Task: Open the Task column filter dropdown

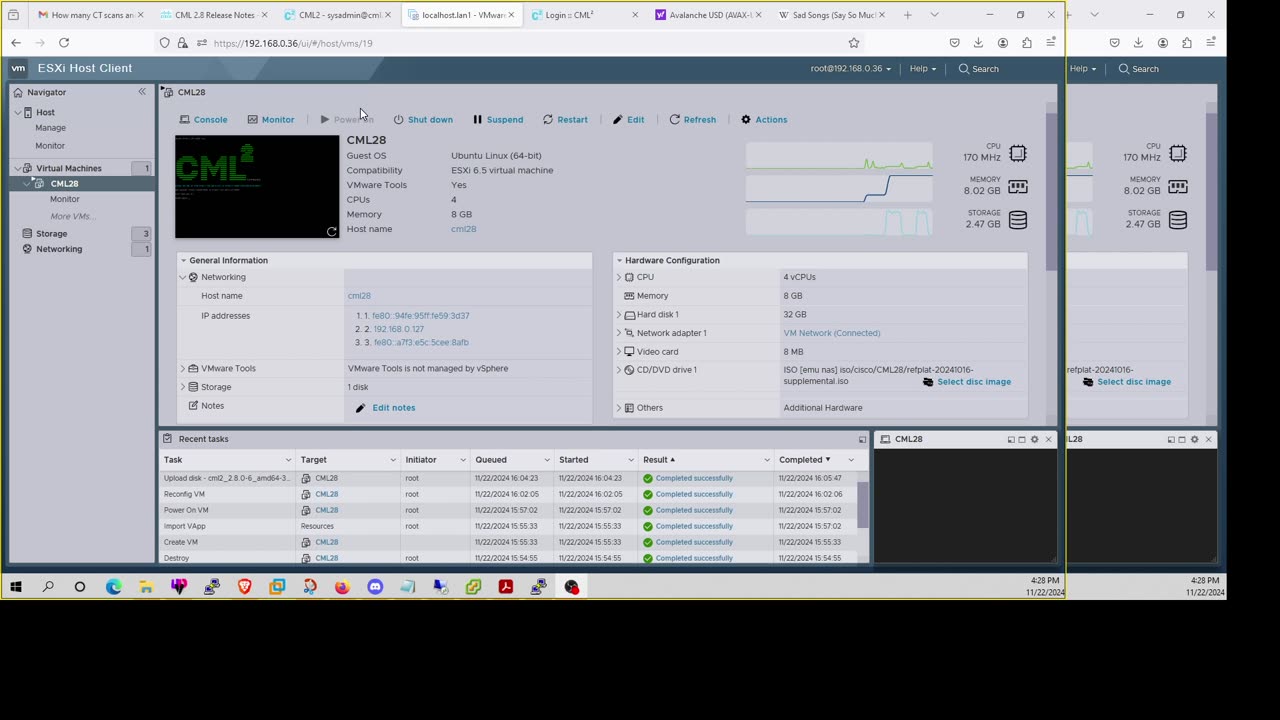Action: (288, 460)
